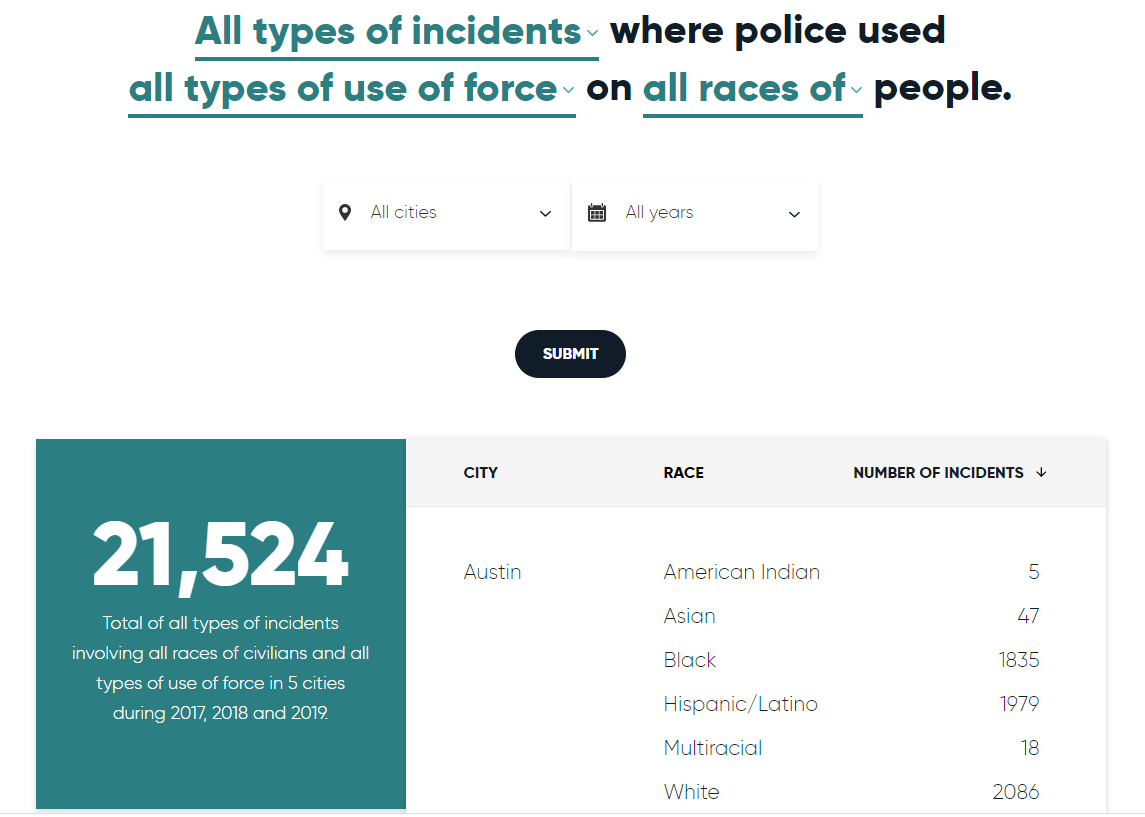1145x817 pixels.
Task: Click the incident count 1835
Action: coord(1019,660)
